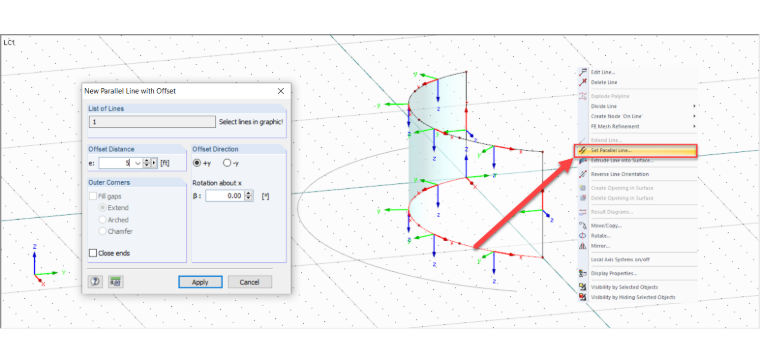Click the rotation β value field

pyautogui.click(x=225, y=196)
